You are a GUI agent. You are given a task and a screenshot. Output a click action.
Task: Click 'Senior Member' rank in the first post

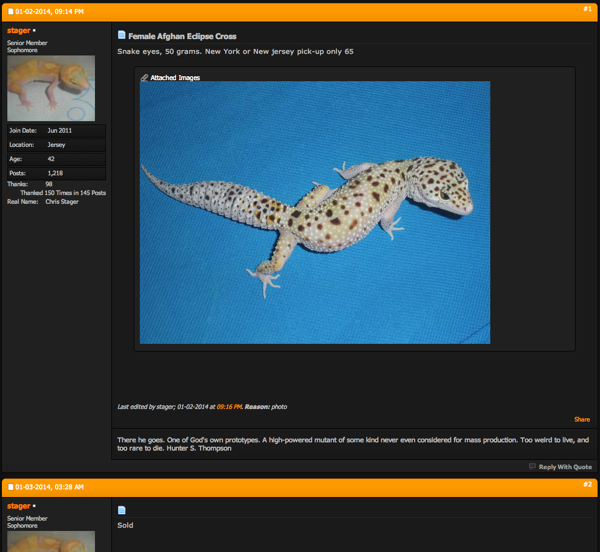(27, 43)
